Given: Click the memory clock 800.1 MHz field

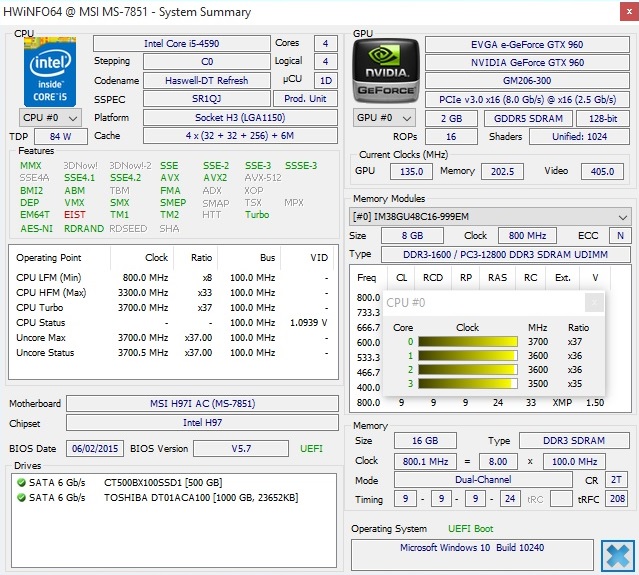Looking at the screenshot, I should 425,462.
